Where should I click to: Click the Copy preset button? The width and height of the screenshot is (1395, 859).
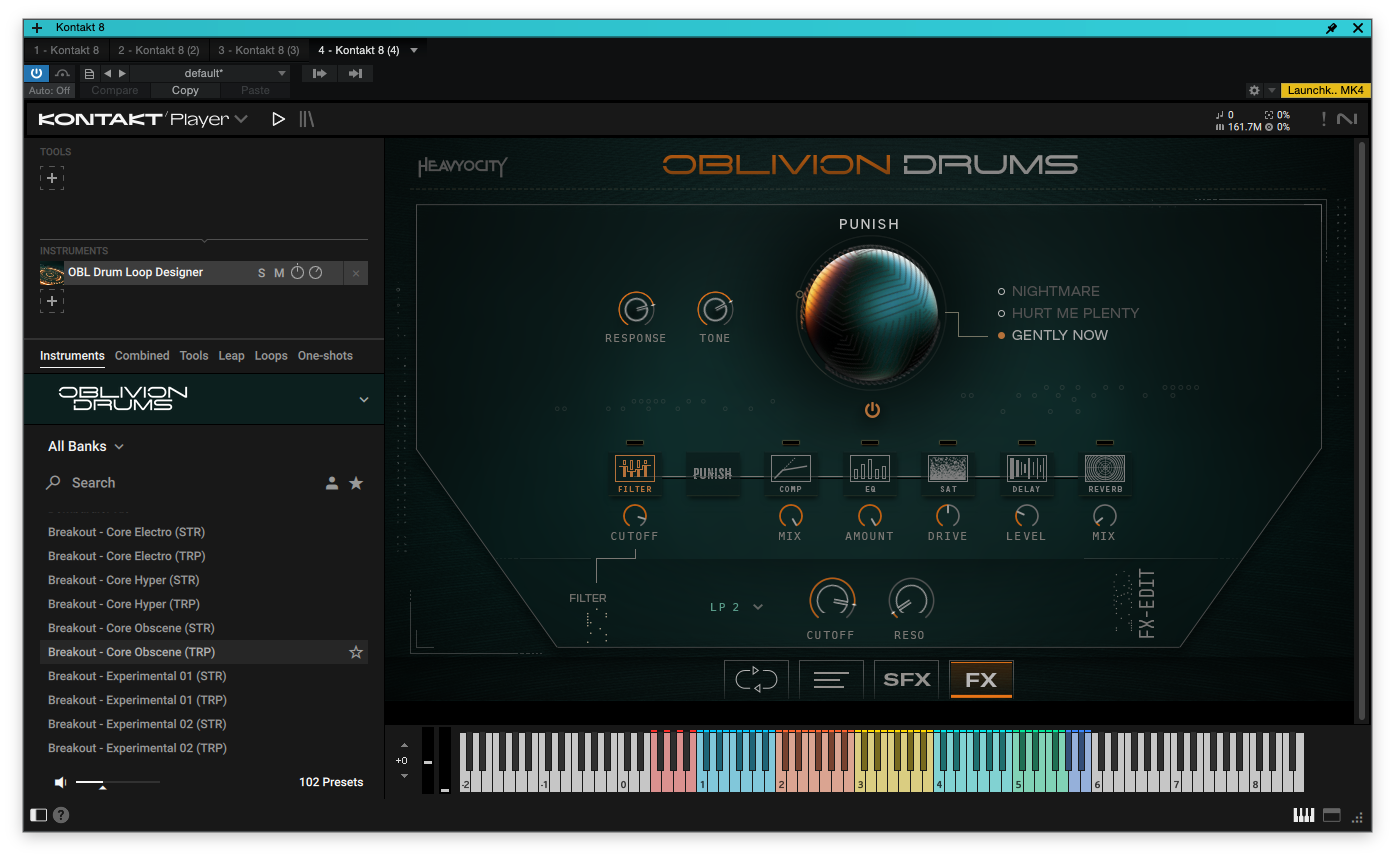click(185, 90)
